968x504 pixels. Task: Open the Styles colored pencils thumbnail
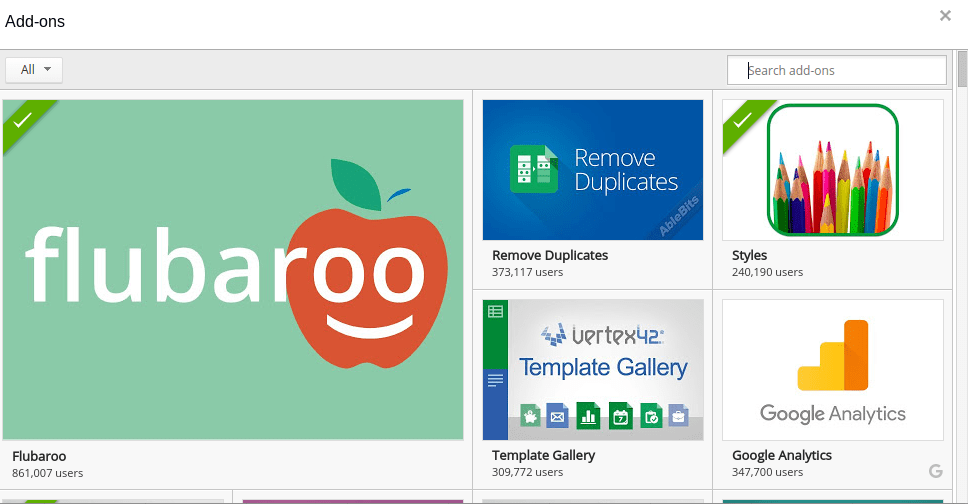(x=833, y=170)
